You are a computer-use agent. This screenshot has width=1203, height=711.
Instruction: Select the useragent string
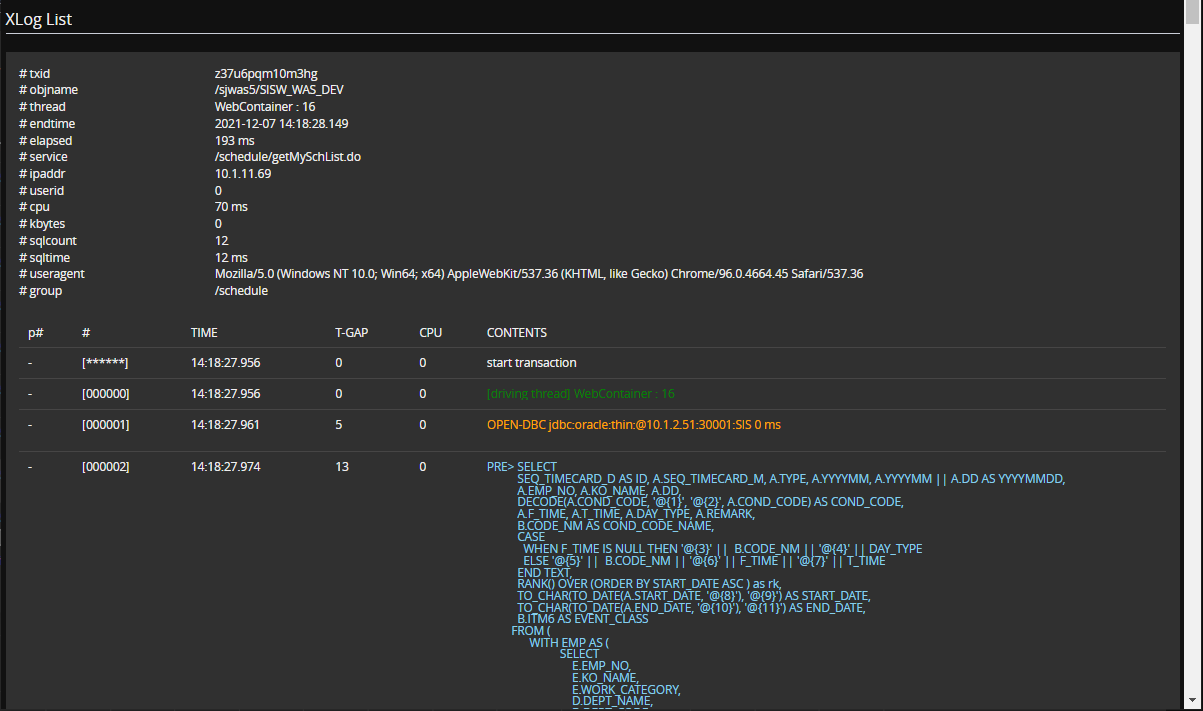(x=538, y=273)
